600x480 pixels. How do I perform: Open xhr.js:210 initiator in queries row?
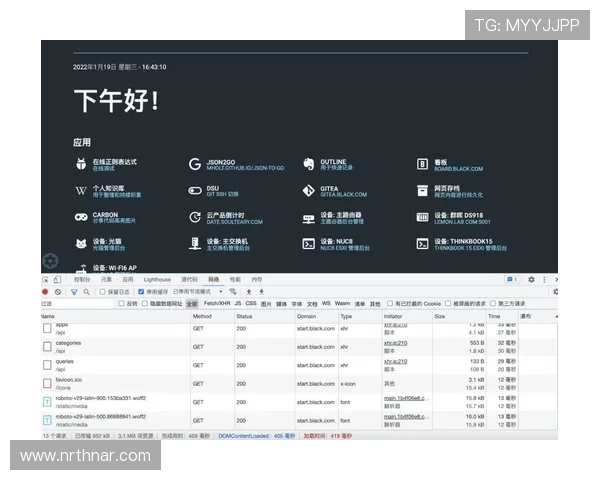(395, 361)
